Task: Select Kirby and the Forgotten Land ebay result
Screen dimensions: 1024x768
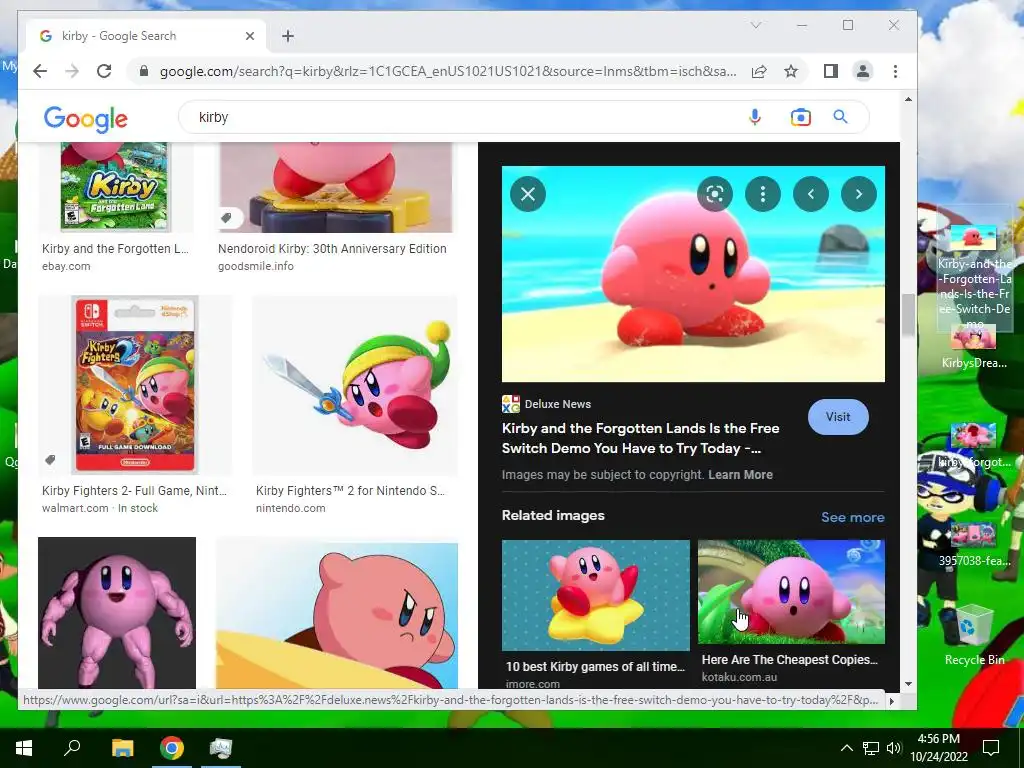Action: (x=115, y=187)
